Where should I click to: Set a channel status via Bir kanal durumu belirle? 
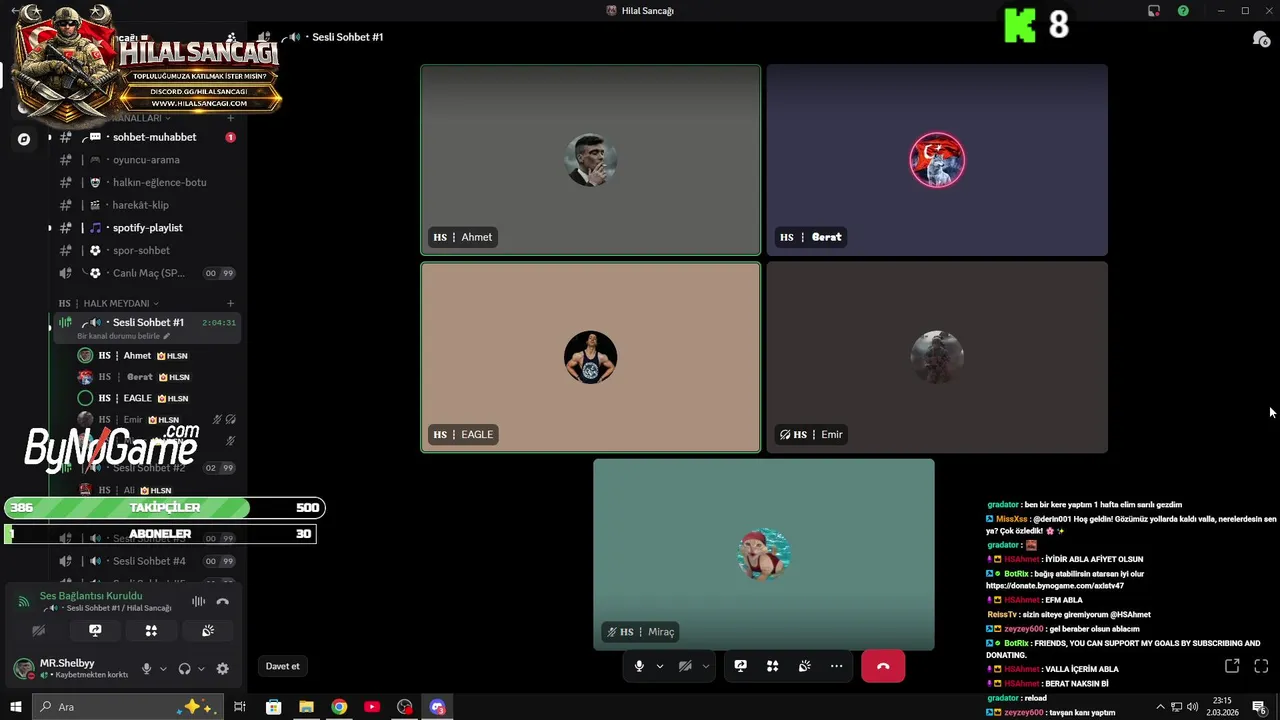coord(123,336)
